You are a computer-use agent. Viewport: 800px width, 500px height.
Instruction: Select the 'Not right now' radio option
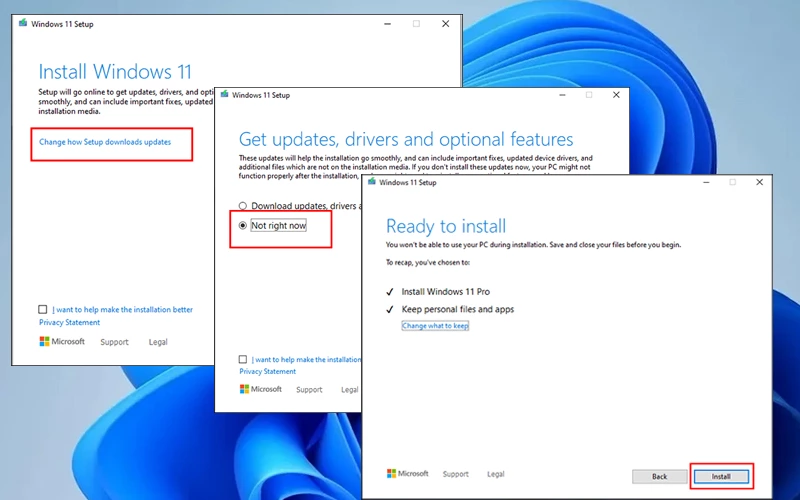243,226
